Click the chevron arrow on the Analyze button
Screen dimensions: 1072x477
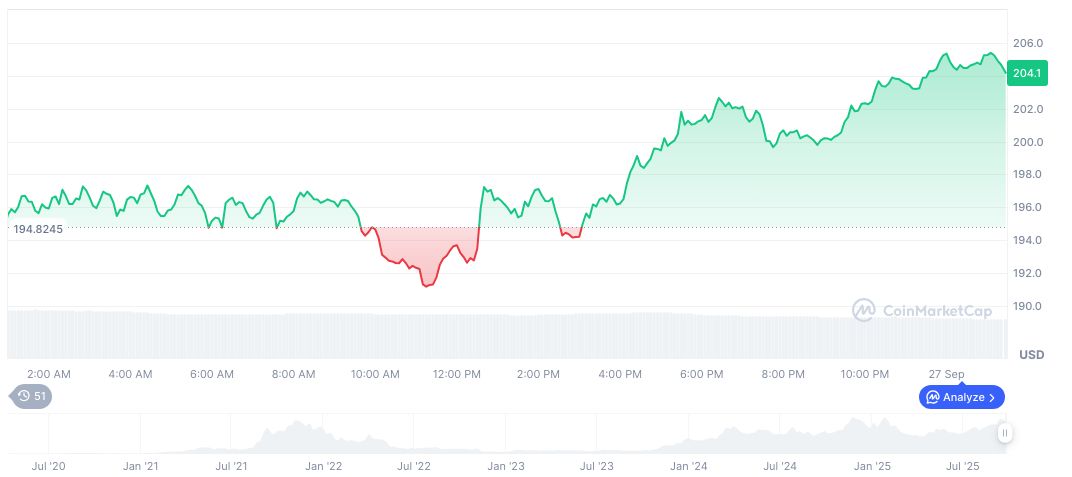coord(991,397)
